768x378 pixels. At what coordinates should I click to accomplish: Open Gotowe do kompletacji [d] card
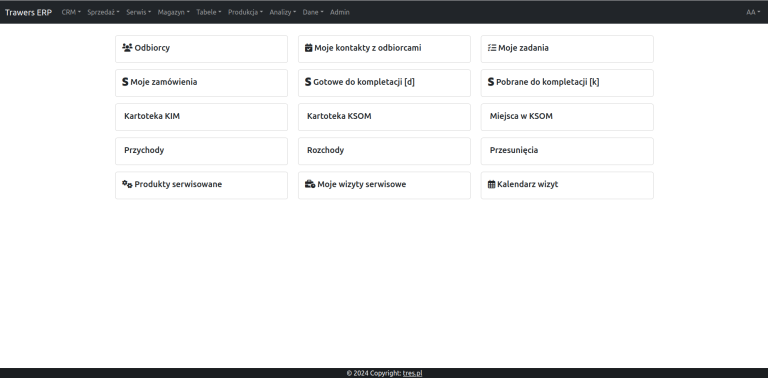pyautogui.click(x=384, y=83)
